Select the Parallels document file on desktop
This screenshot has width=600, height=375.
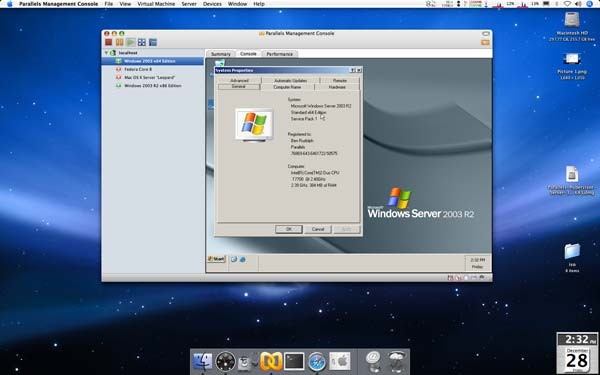point(572,174)
